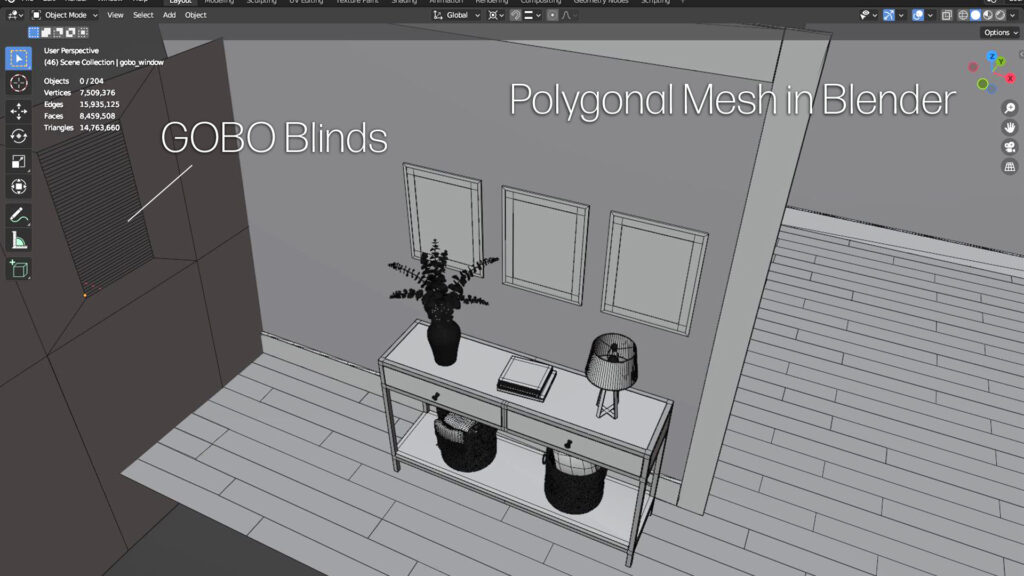The width and height of the screenshot is (1024, 576).
Task: Toggle camera view with camera icon
Action: [x=1010, y=147]
